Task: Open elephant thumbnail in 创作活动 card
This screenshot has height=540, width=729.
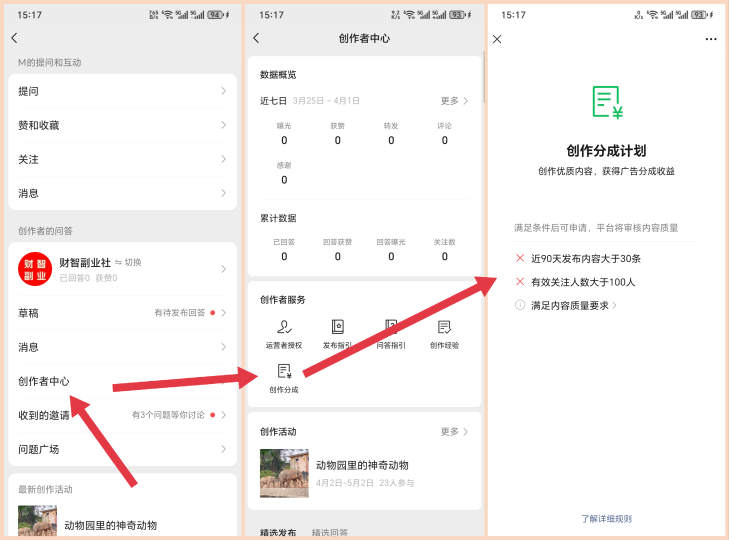Action: click(284, 473)
